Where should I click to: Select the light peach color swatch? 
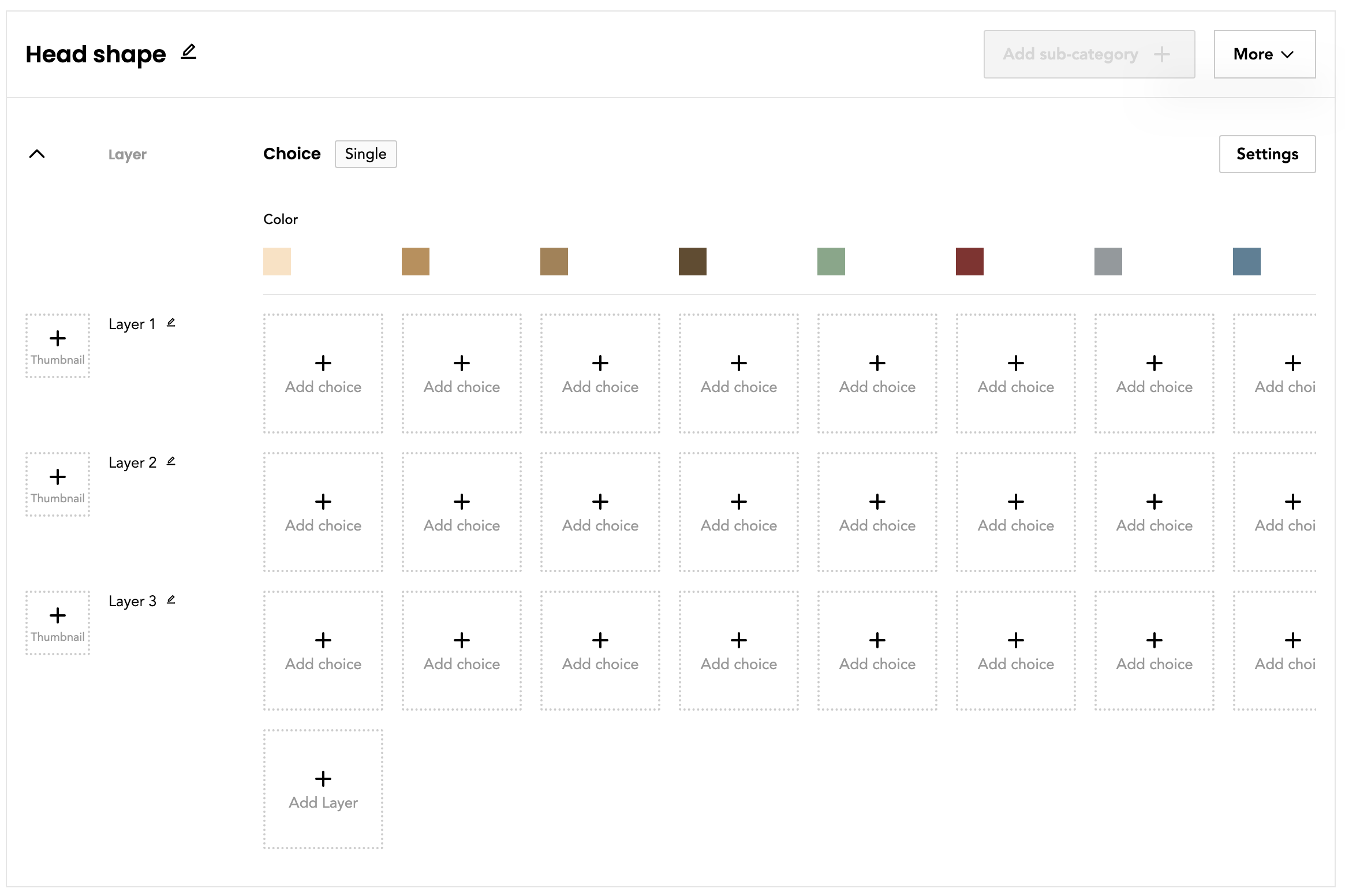pos(277,262)
